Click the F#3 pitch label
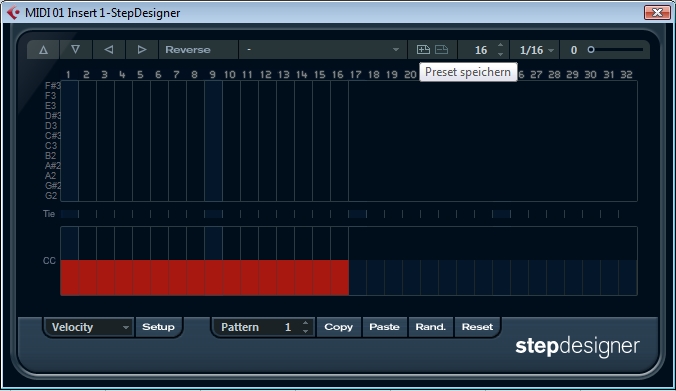The height and width of the screenshot is (391, 676). (53, 86)
